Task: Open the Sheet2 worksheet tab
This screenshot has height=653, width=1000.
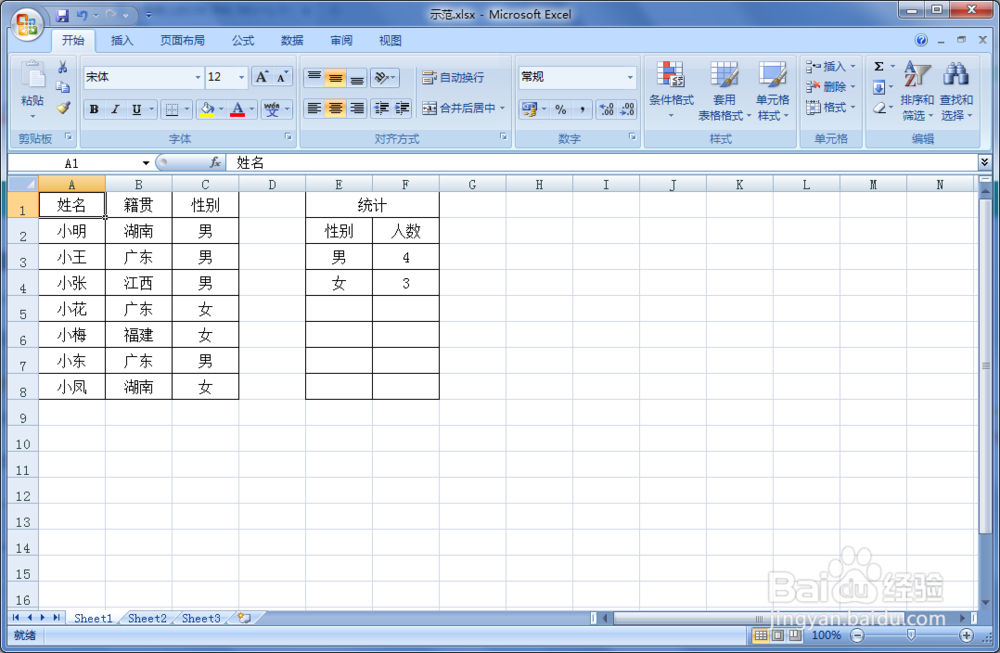Action: [147, 618]
